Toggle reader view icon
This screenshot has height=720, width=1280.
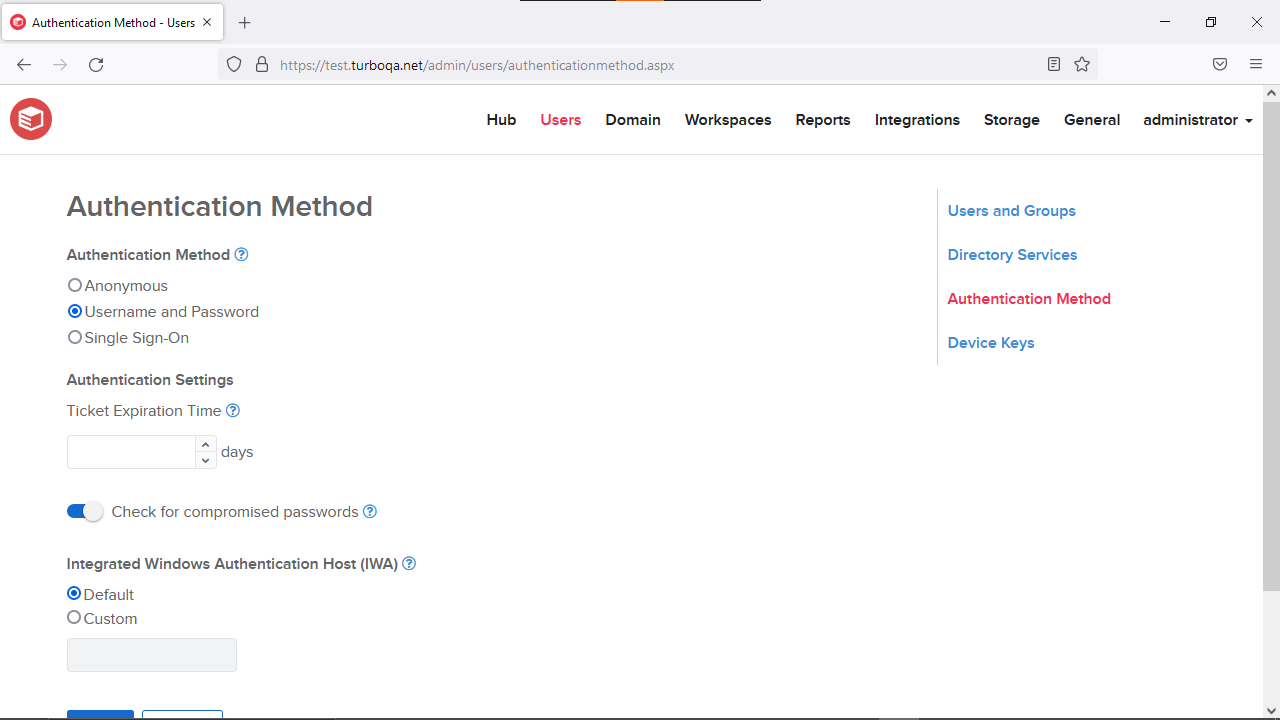pyautogui.click(x=1054, y=65)
